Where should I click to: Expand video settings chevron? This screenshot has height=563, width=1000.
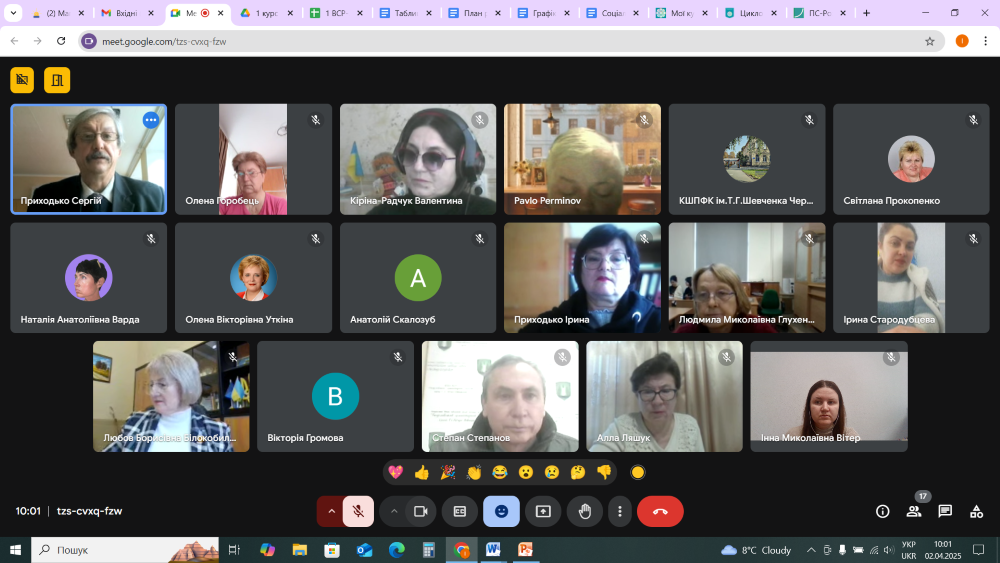(394, 511)
